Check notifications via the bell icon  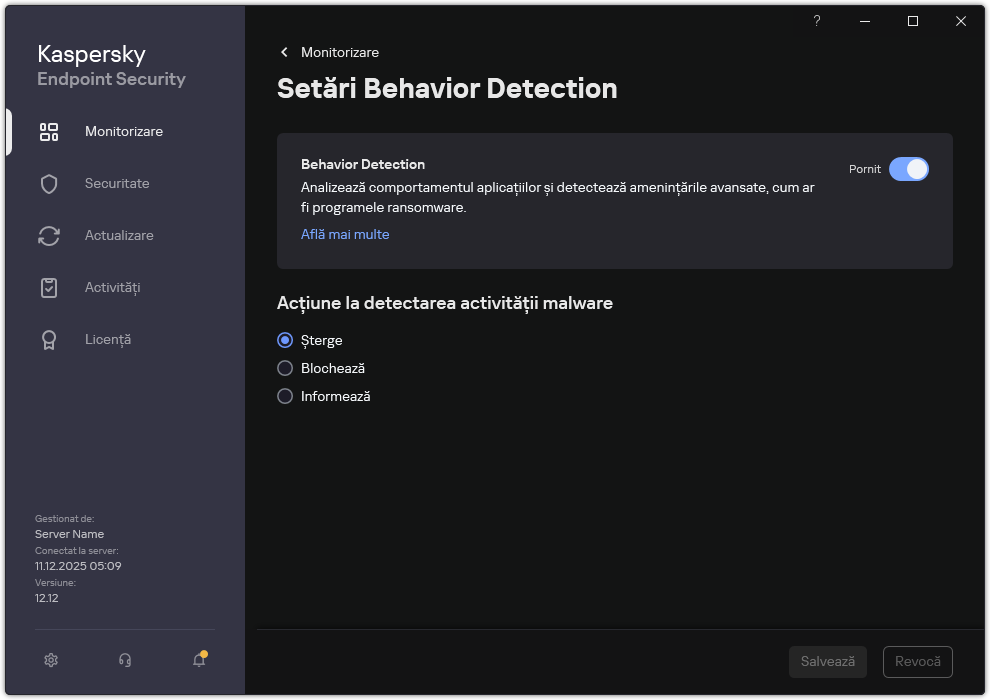198,660
